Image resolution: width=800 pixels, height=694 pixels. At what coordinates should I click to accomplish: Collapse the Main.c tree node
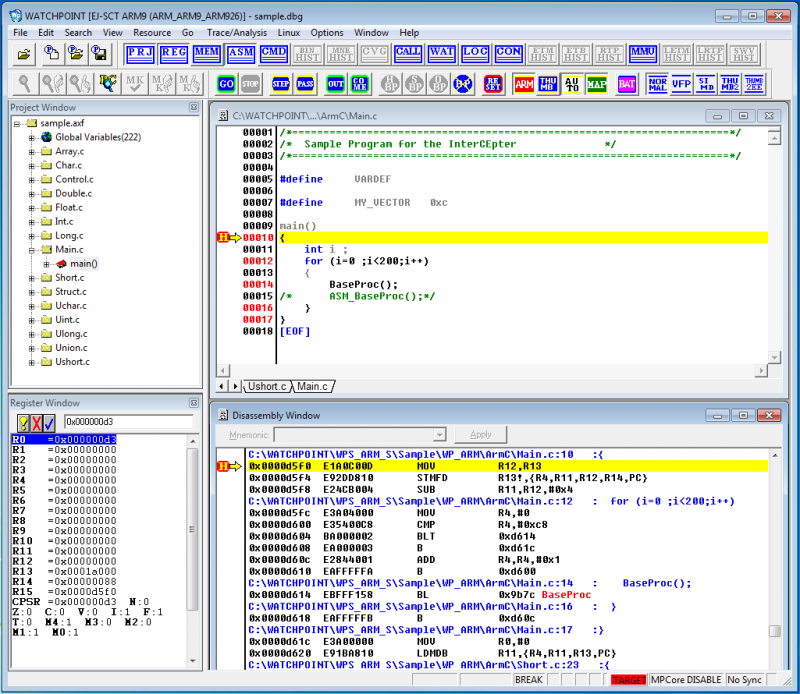click(32, 250)
